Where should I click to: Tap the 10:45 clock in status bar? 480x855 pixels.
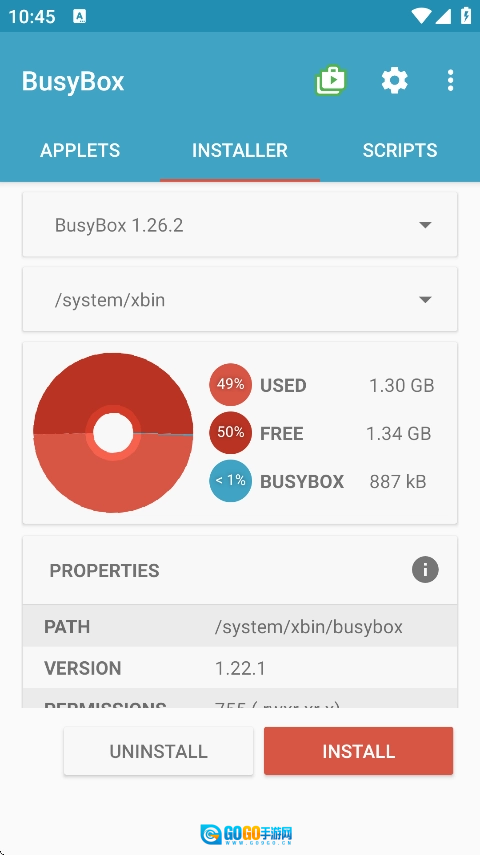coord(32,16)
